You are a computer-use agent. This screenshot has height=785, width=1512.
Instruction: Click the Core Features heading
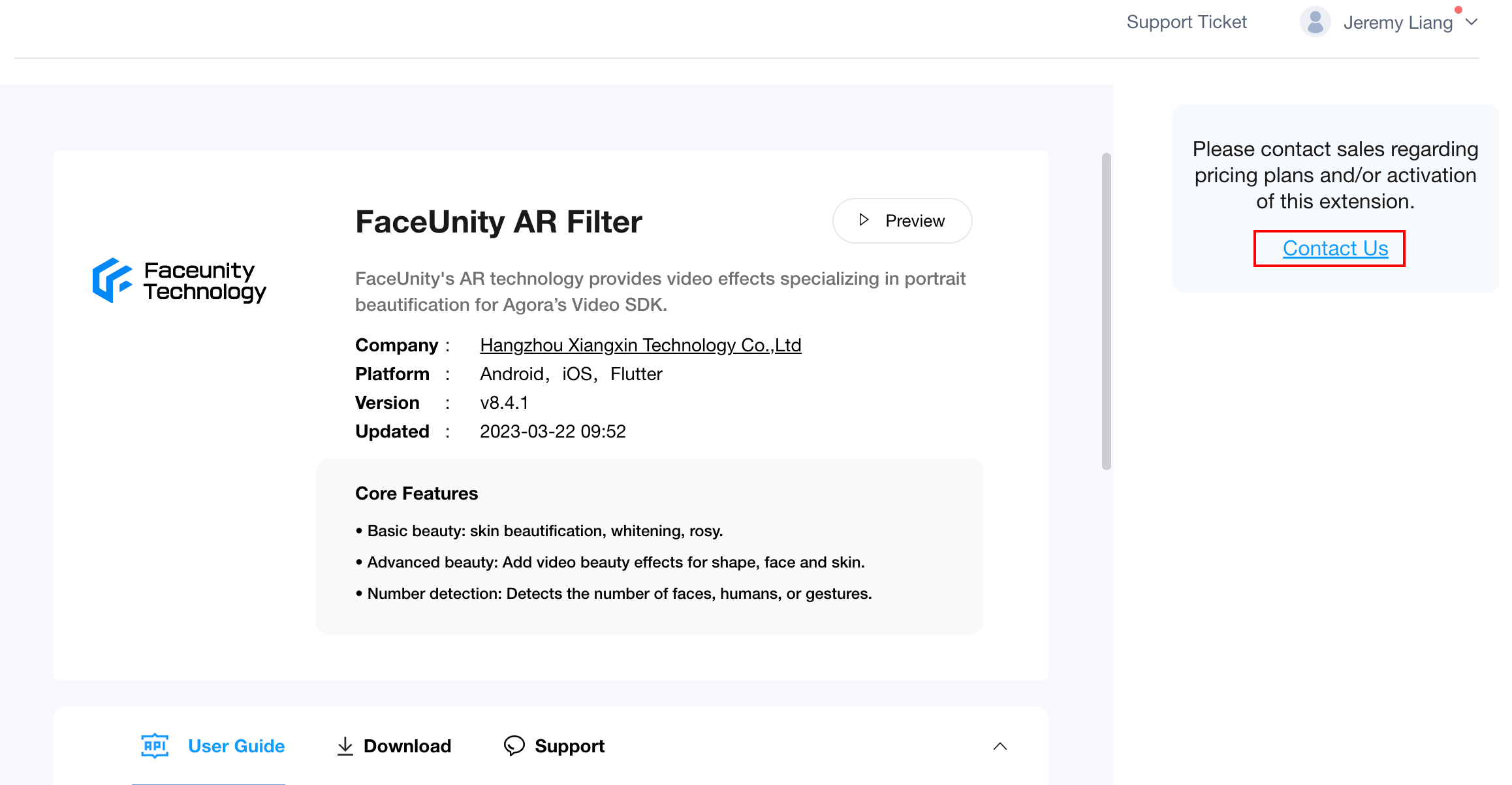(416, 493)
